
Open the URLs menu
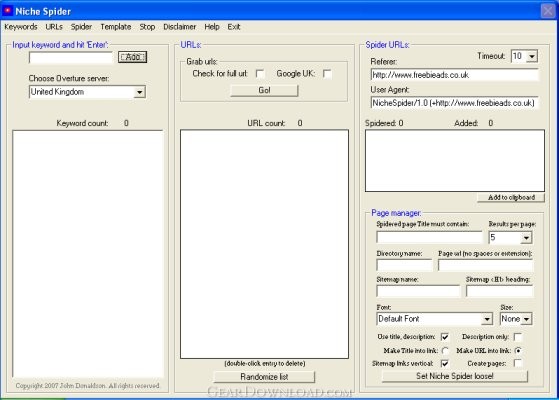click(54, 27)
